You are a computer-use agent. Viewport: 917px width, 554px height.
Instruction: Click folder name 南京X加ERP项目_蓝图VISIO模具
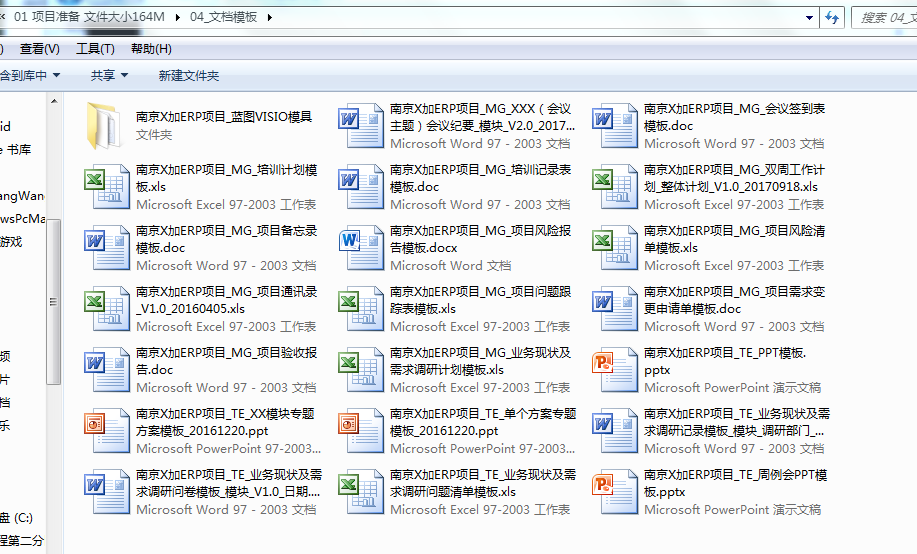pyautogui.click(x=224, y=117)
